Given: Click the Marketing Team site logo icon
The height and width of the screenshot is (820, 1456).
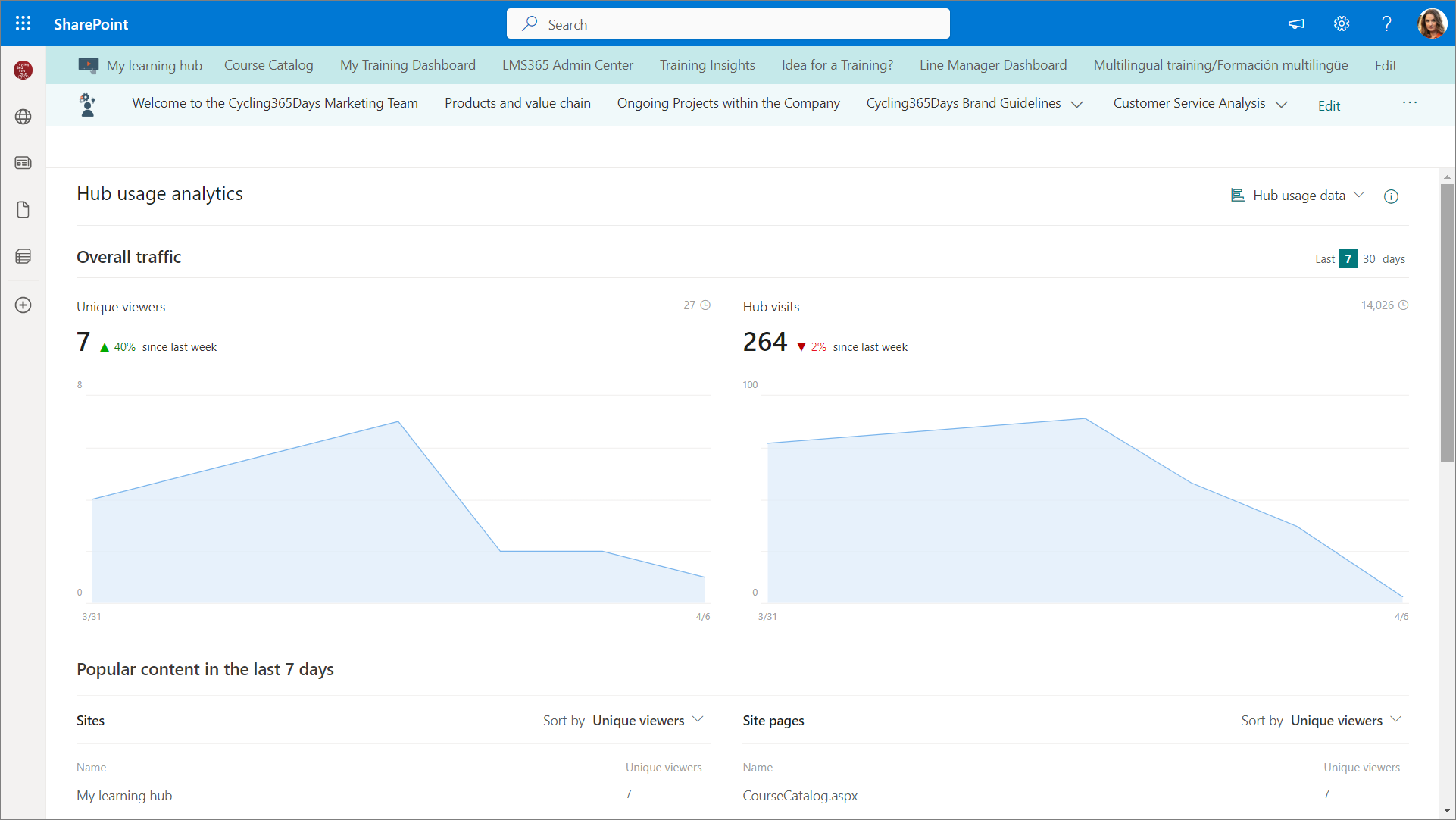Looking at the screenshot, I should click(x=87, y=105).
